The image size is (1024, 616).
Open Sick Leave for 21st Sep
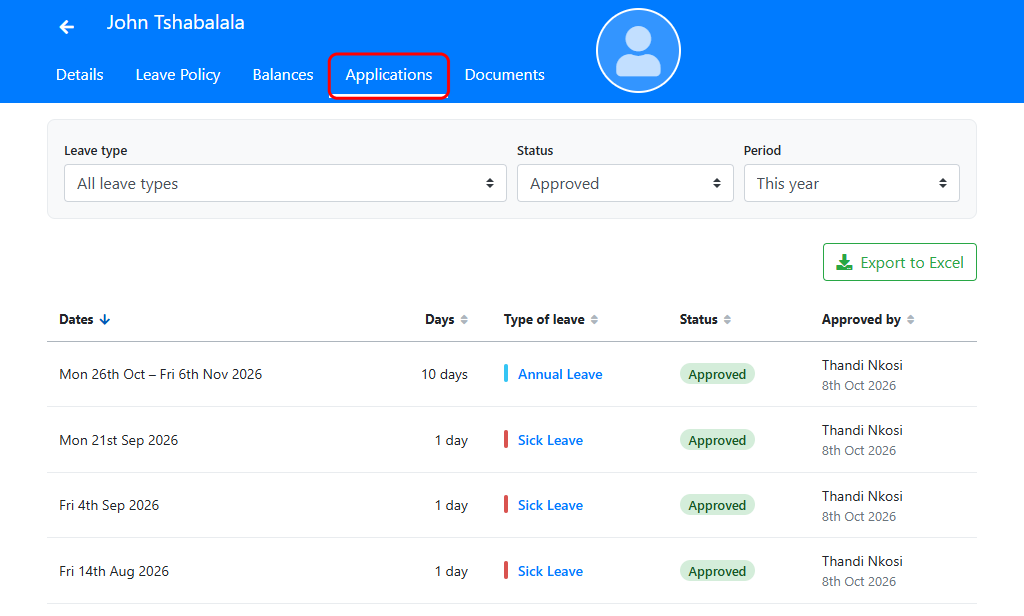551,440
